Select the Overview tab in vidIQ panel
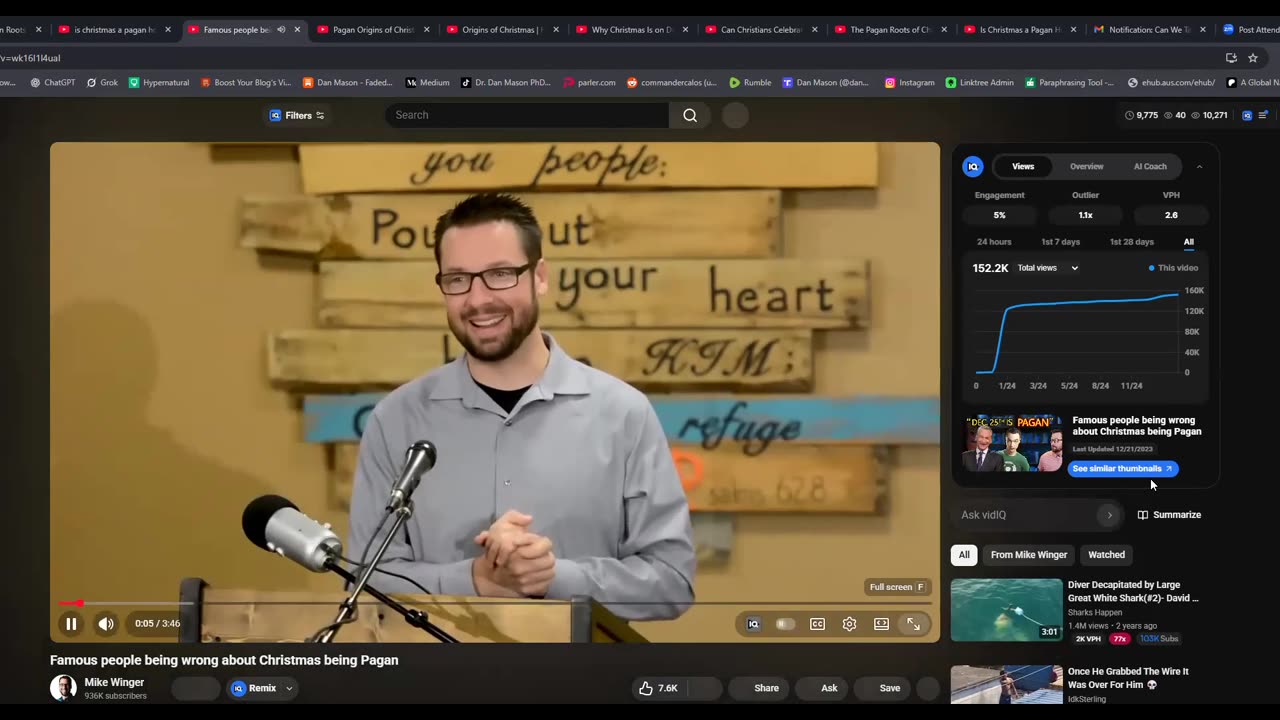Screen dimensions: 1280x720 1086,167
